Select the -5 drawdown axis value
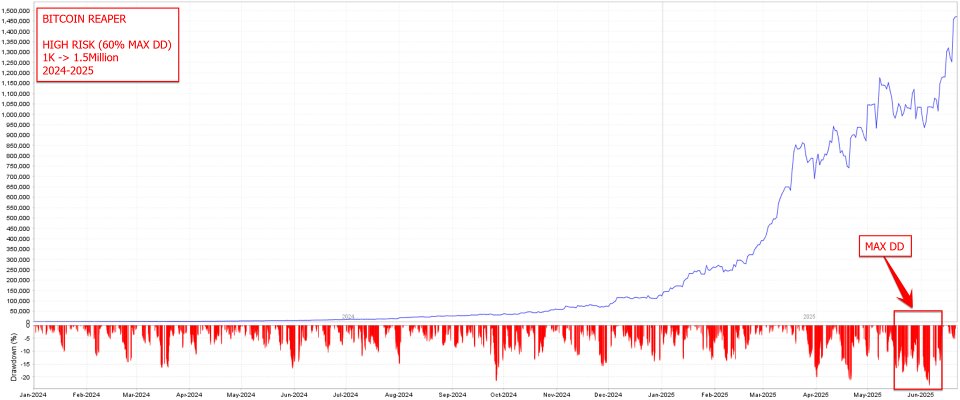This screenshot has height=400, width=960. coord(27,338)
